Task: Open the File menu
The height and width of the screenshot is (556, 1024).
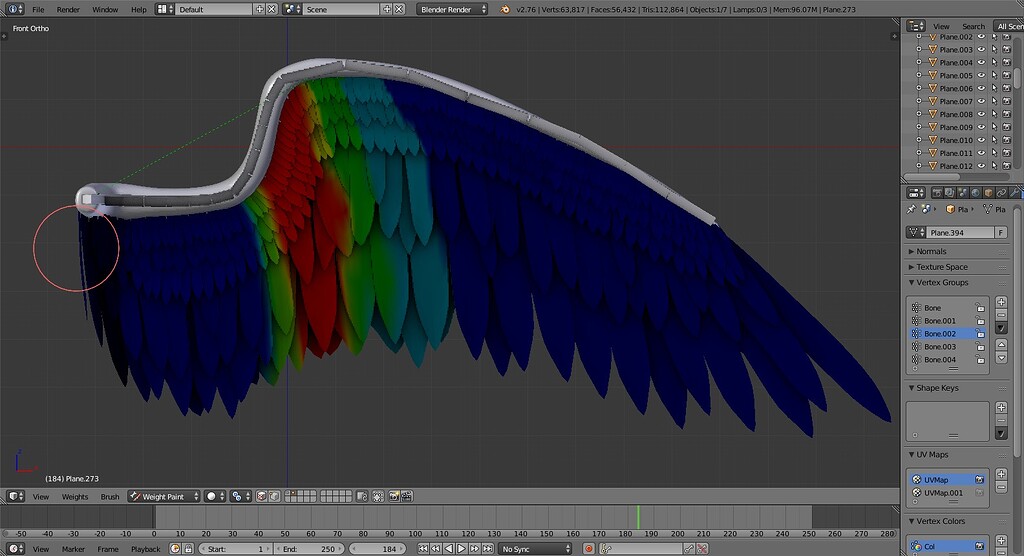Action: click(39, 9)
